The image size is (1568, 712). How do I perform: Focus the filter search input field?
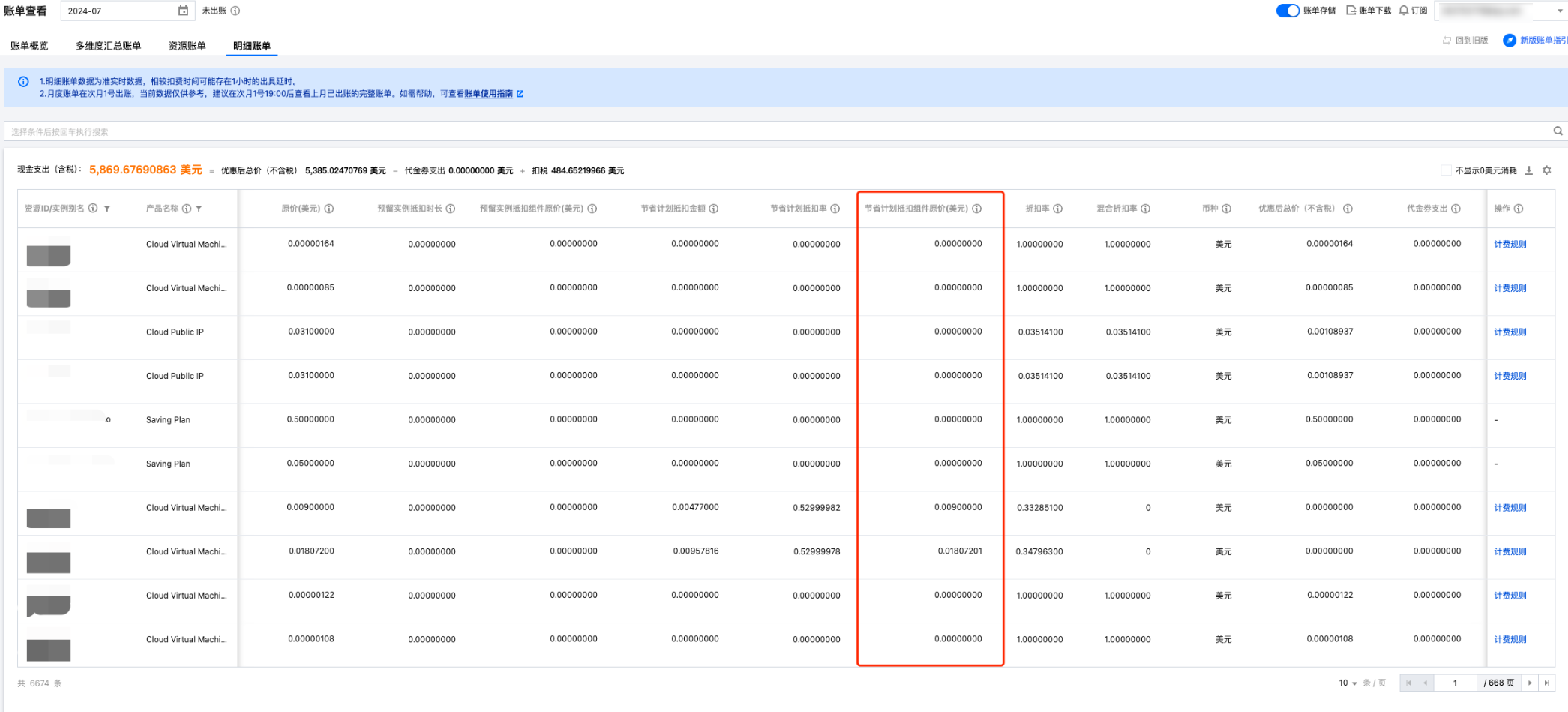tap(780, 131)
